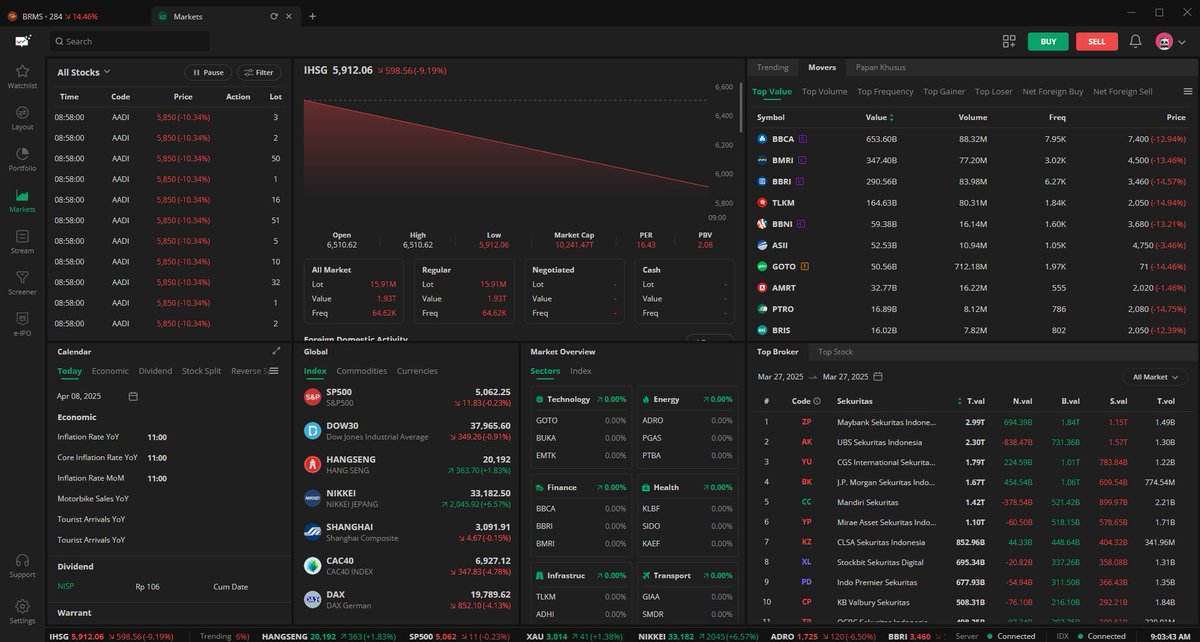Viewport: 1200px width, 642px height.
Task: Open the Watchlist sidebar section
Action: (22, 76)
